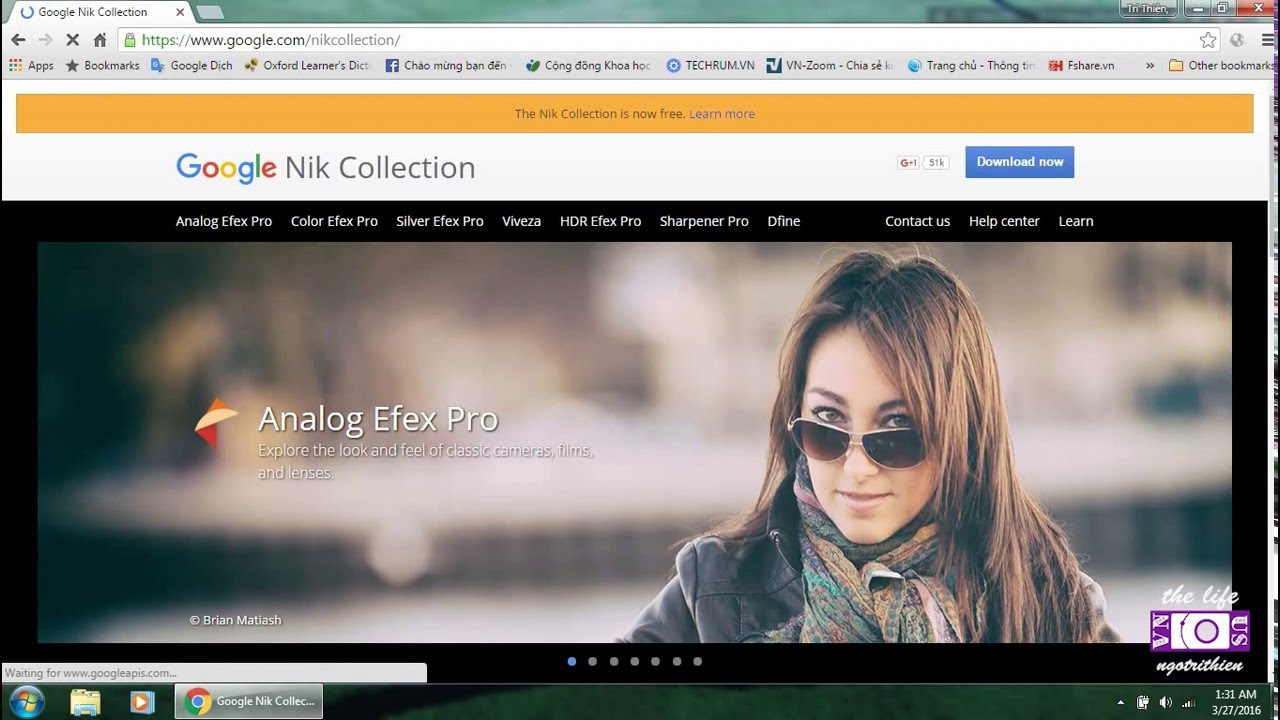The height and width of the screenshot is (720, 1280).
Task: Open the Bookmarks star folder shortcut
Action: tap(102, 65)
